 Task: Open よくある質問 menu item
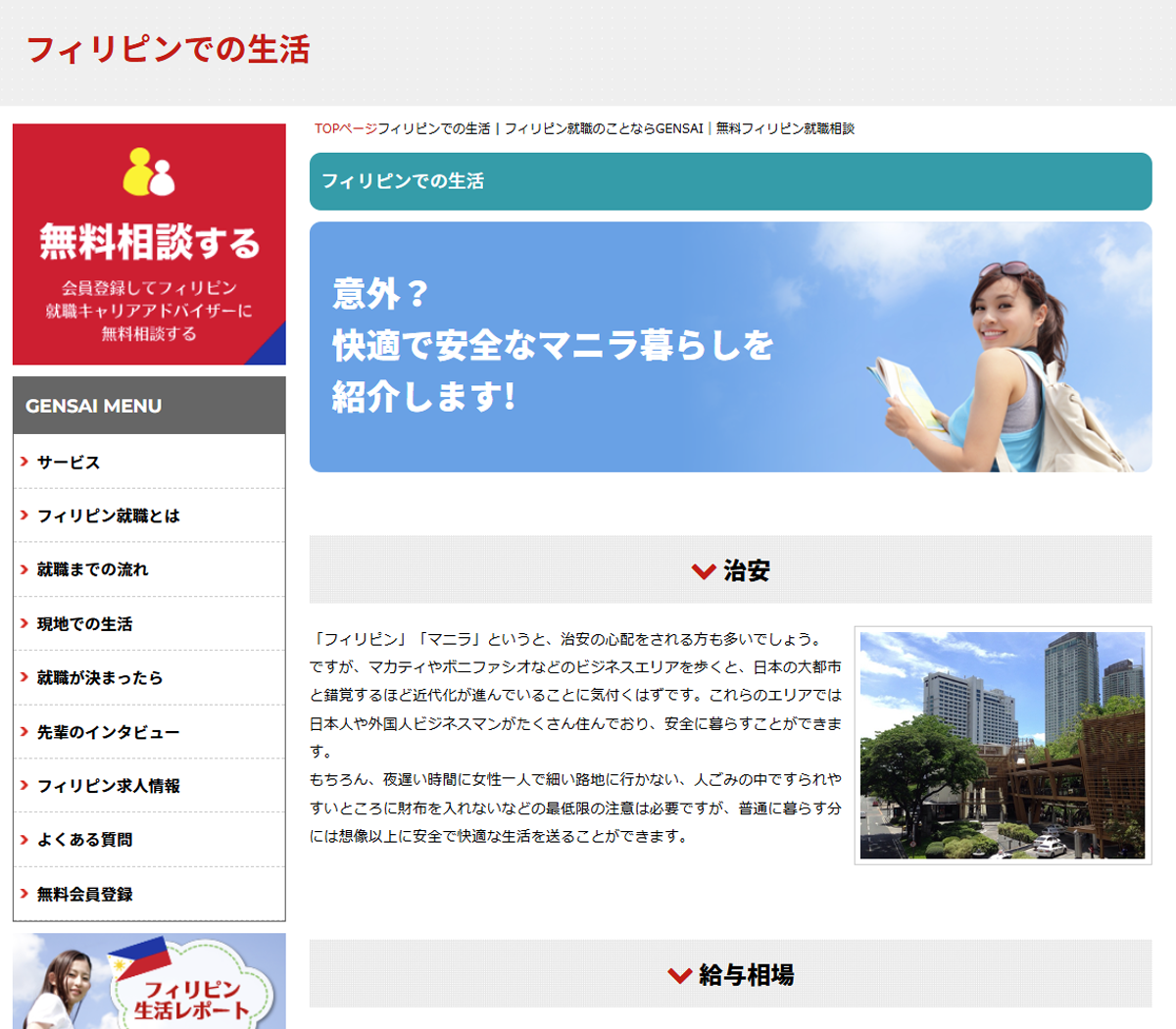pyautogui.click(x=84, y=840)
